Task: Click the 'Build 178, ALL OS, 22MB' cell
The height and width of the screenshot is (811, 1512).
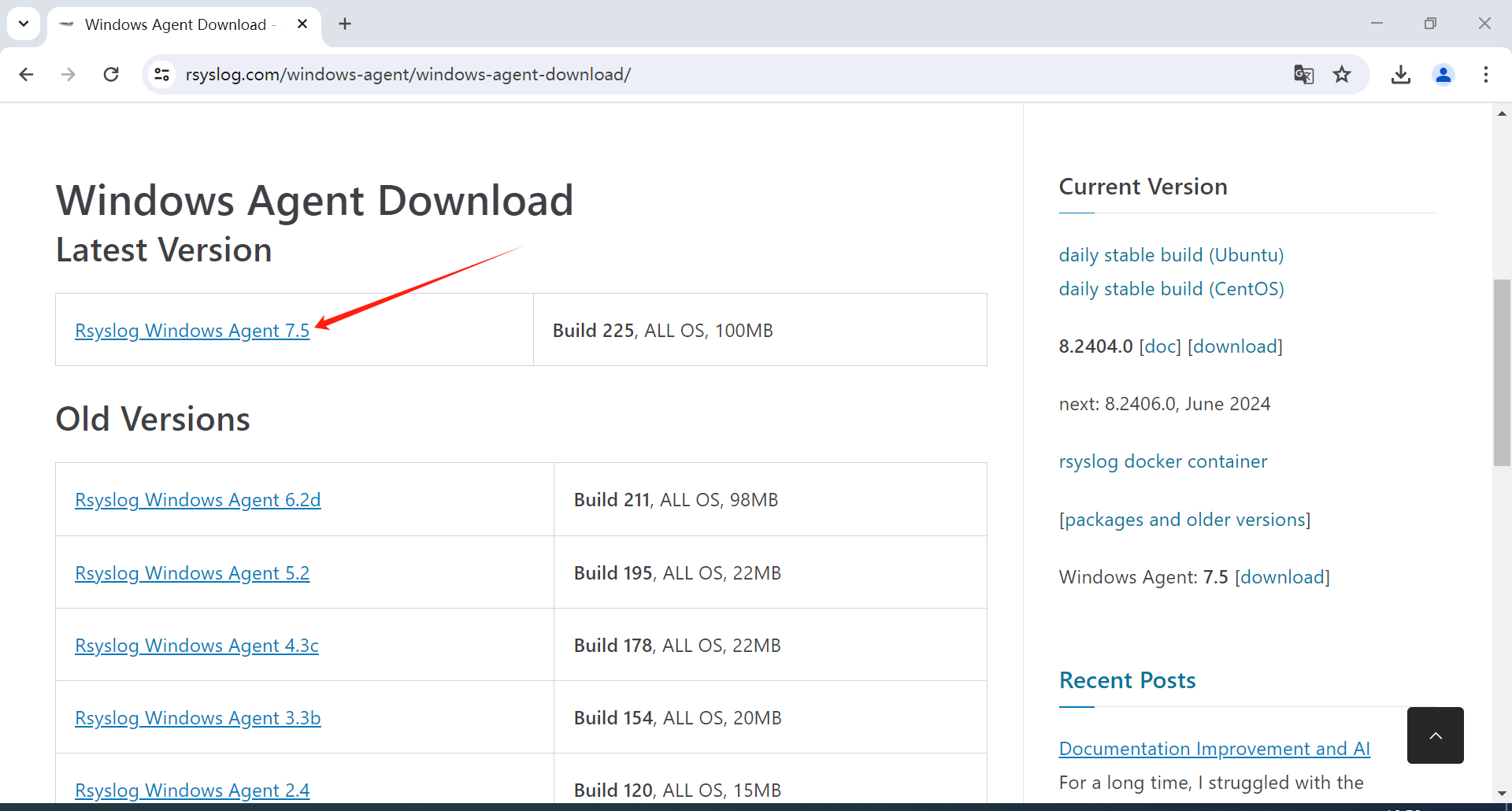Action: coord(770,645)
